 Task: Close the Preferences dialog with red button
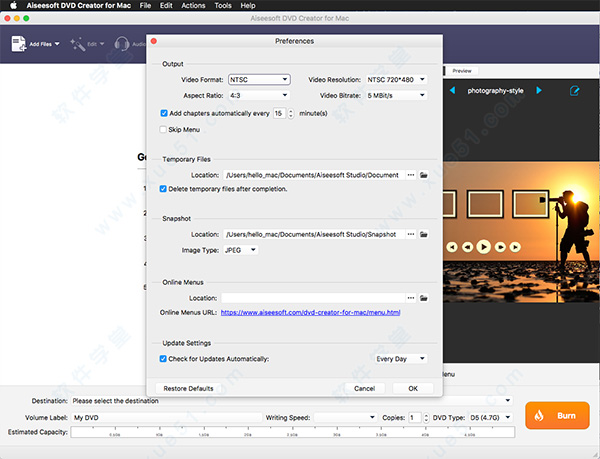[154, 41]
